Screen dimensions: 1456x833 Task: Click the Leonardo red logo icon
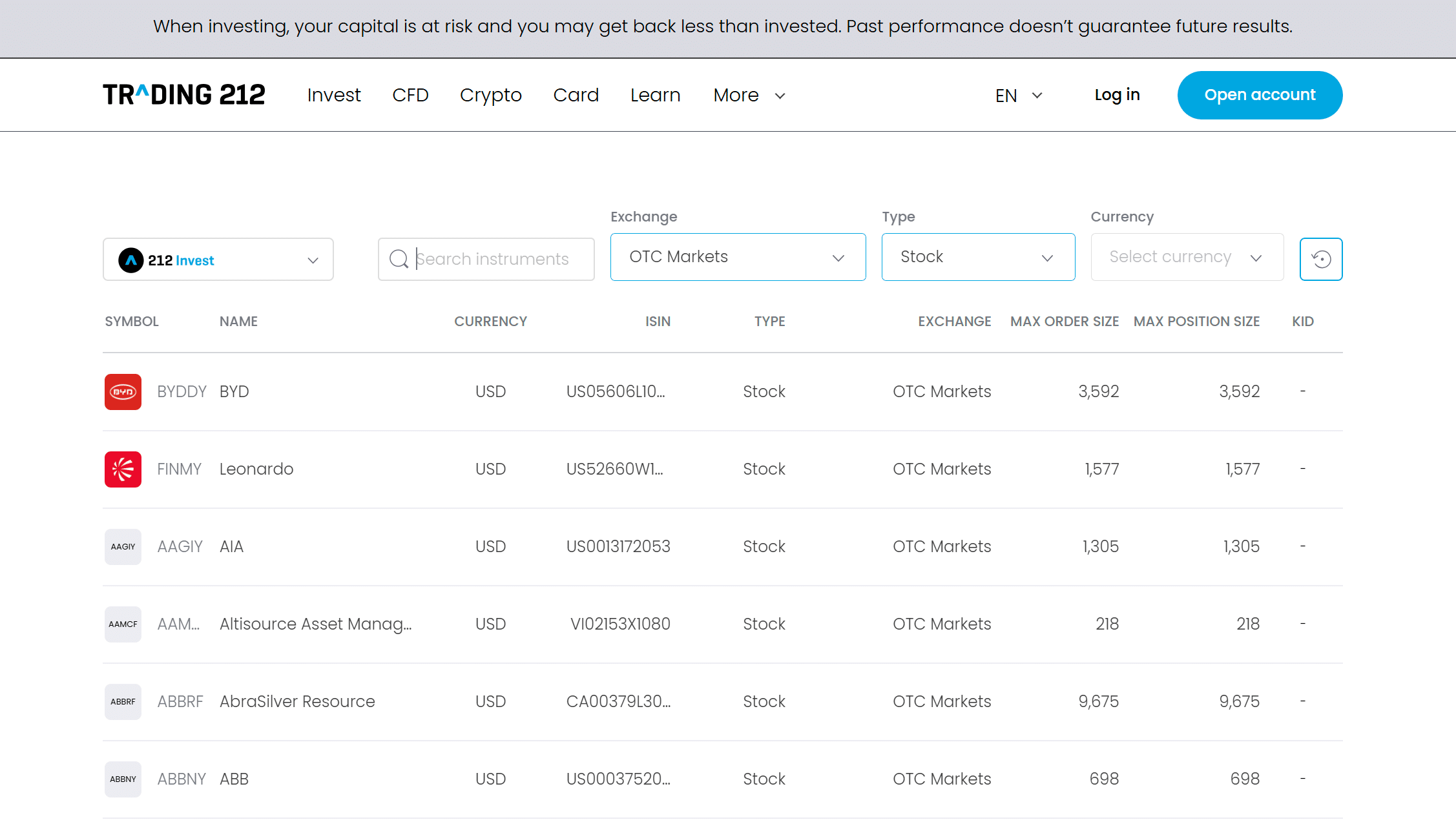click(x=123, y=469)
